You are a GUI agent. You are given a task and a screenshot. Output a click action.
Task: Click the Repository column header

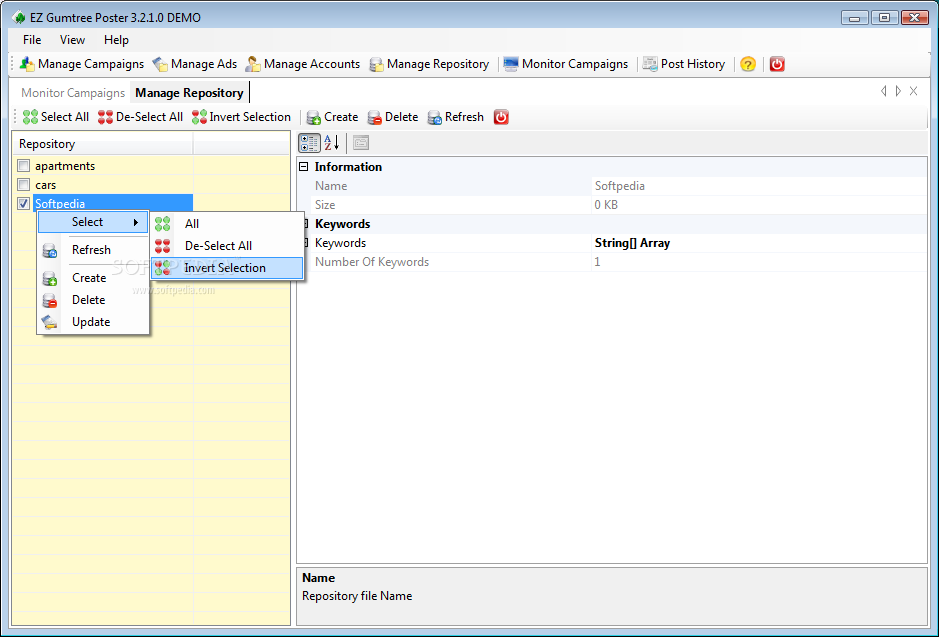pos(102,144)
